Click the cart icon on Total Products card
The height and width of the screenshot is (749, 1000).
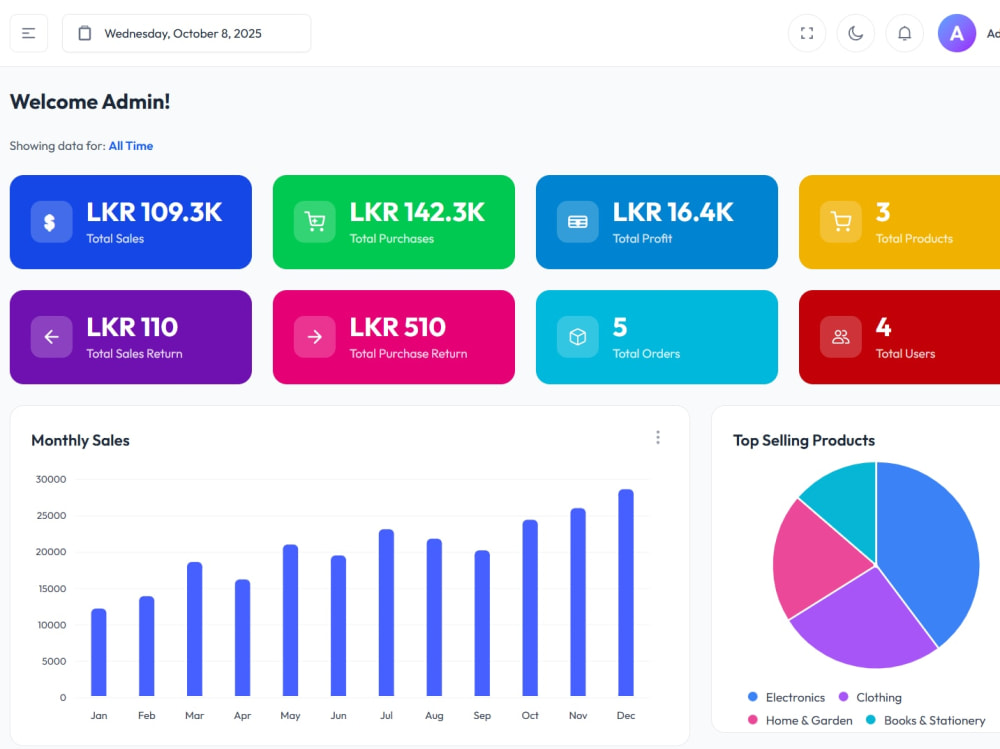coord(841,222)
